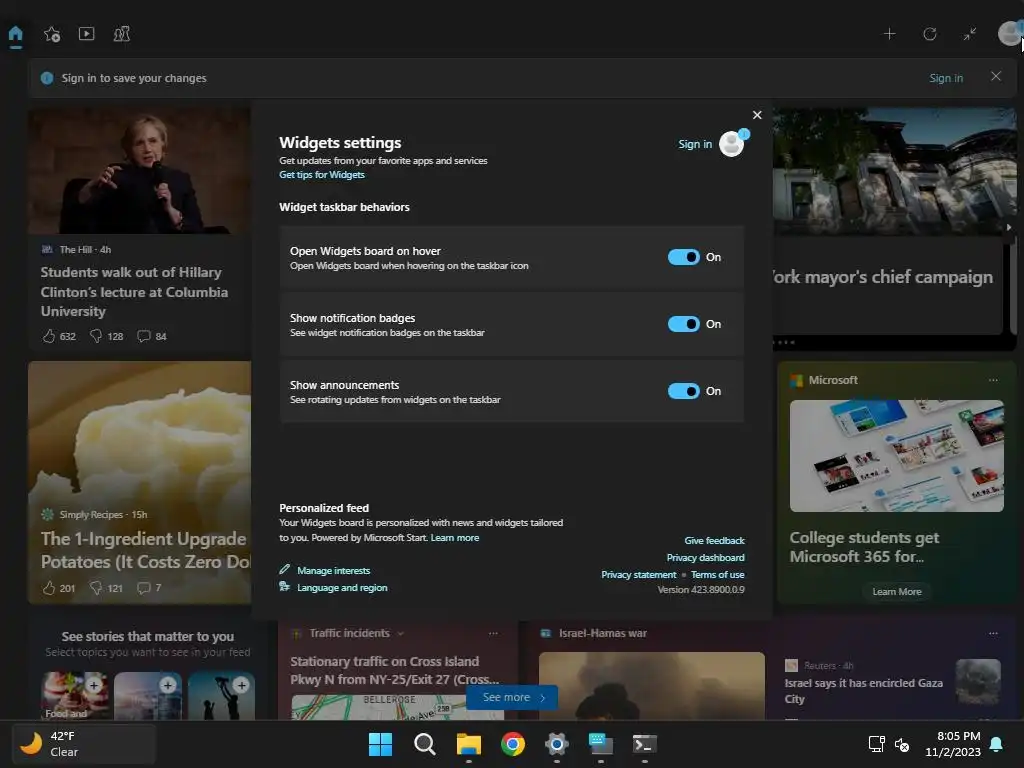Open the Home feed tab icon
This screenshot has width=1024, height=768.
(16, 34)
